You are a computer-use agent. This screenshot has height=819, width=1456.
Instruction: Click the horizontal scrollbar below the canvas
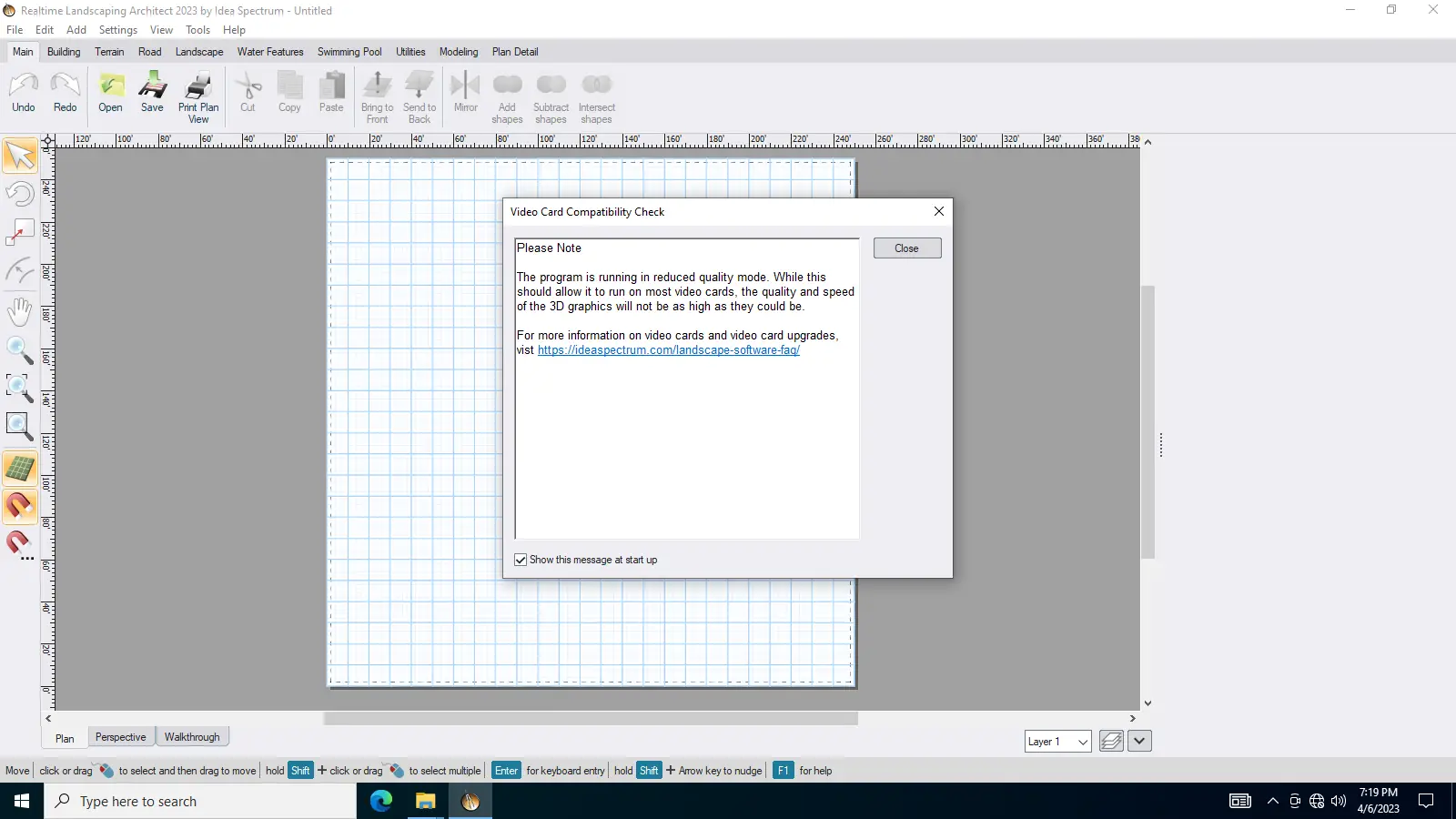coord(591,719)
